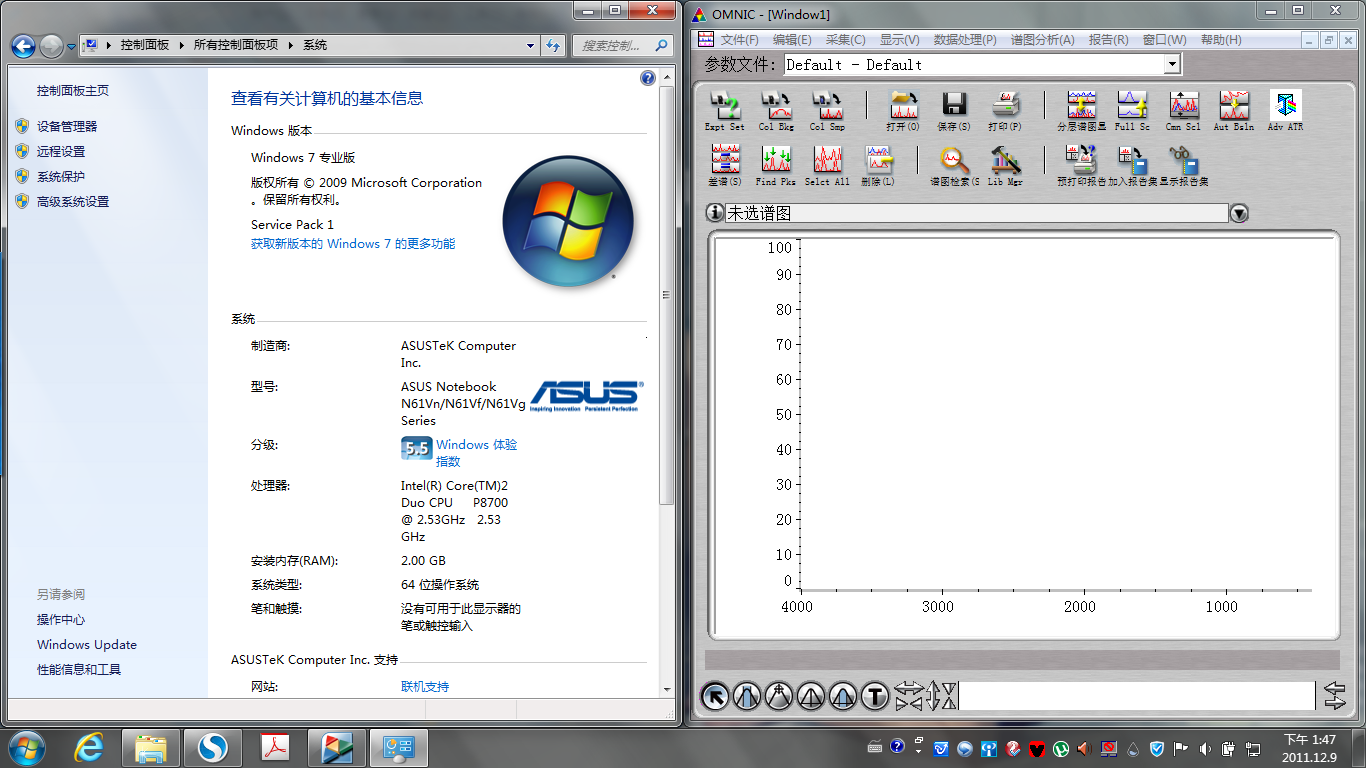Click the 打印(P) printer icon
Viewport: 1366px width, 768px height.
(x=1005, y=110)
